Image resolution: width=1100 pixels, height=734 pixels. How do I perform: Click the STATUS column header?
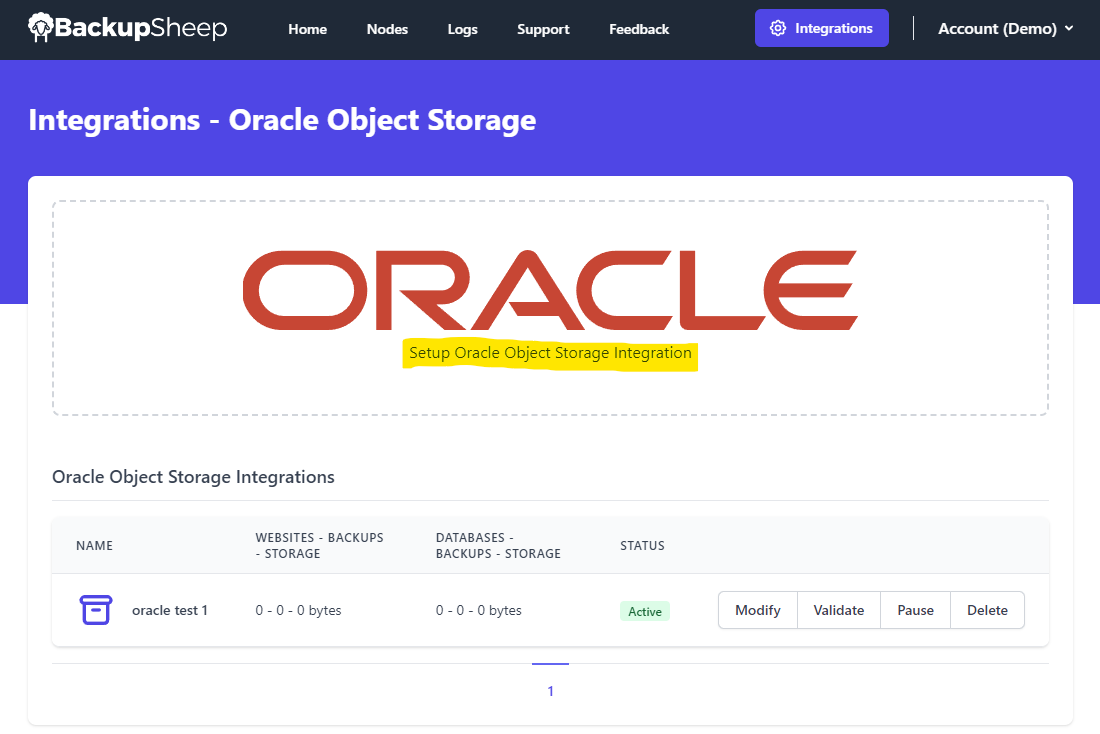tap(642, 545)
